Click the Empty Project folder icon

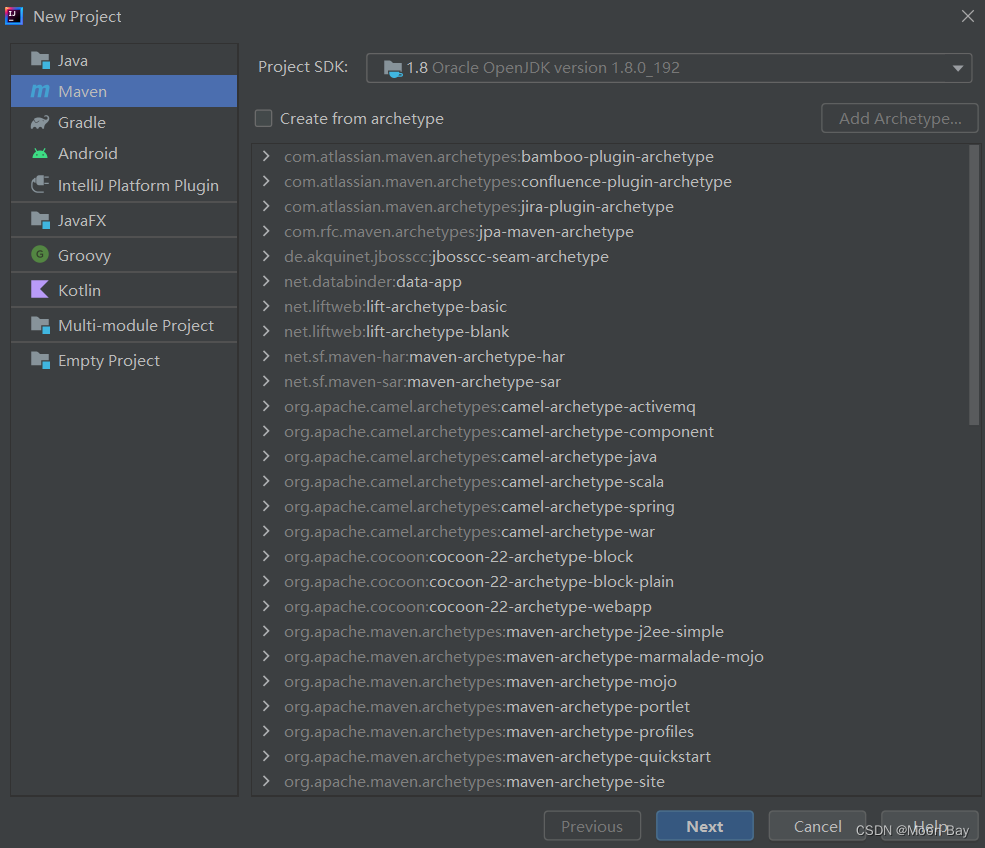coord(40,360)
